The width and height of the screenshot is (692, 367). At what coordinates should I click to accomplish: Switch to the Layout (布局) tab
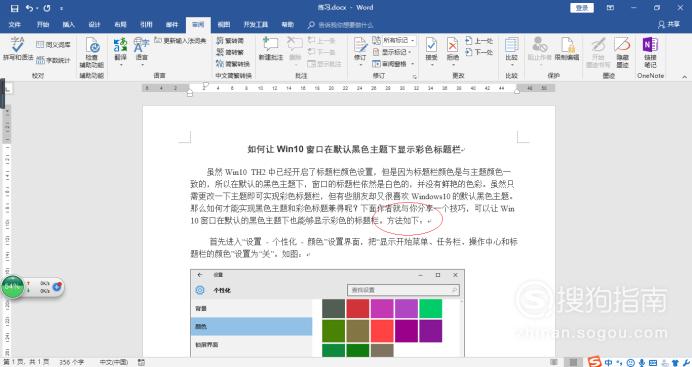(x=120, y=25)
